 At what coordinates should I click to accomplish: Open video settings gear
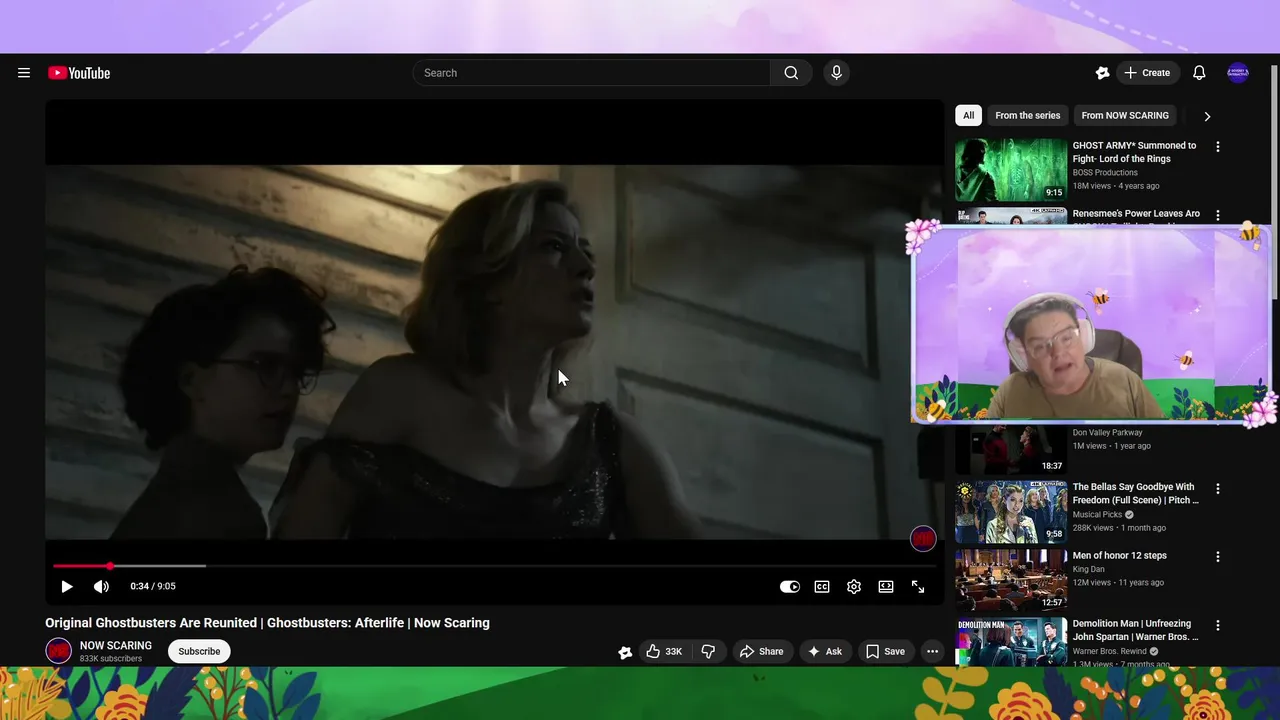[854, 587]
